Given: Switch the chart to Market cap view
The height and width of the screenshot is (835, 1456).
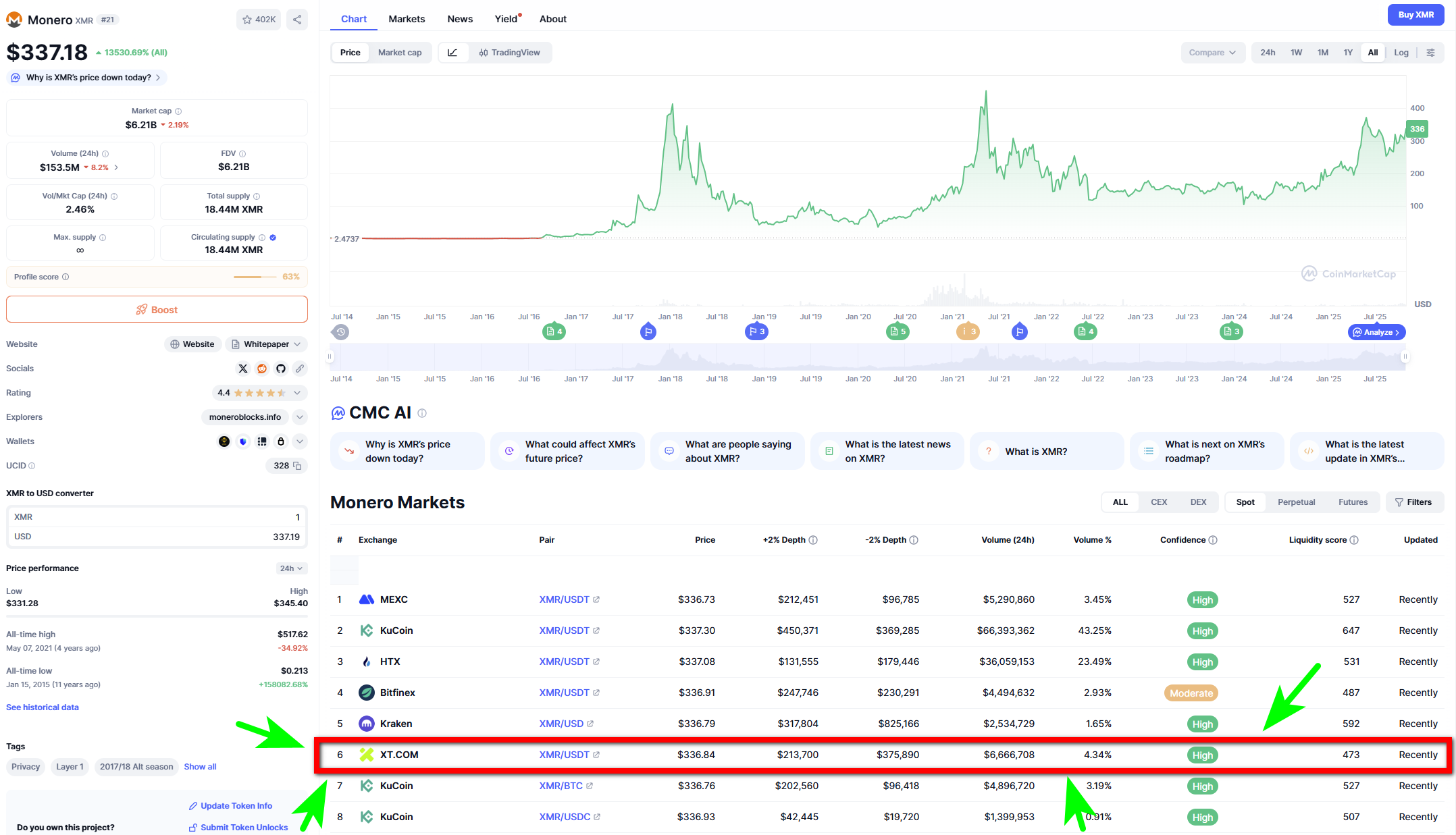Looking at the screenshot, I should coord(400,53).
